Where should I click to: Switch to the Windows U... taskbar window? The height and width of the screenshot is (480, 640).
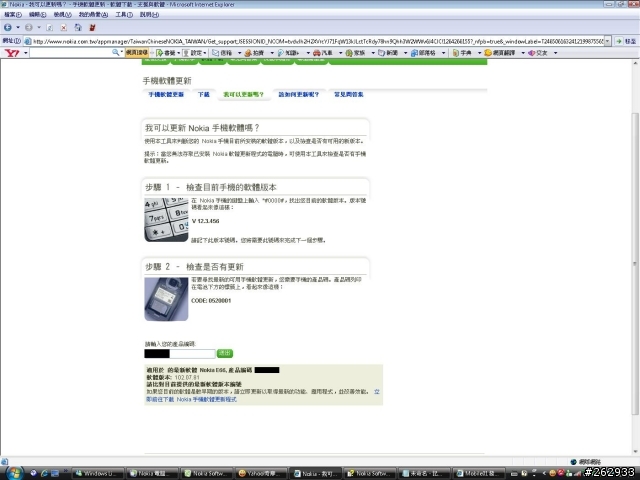(x=97, y=473)
